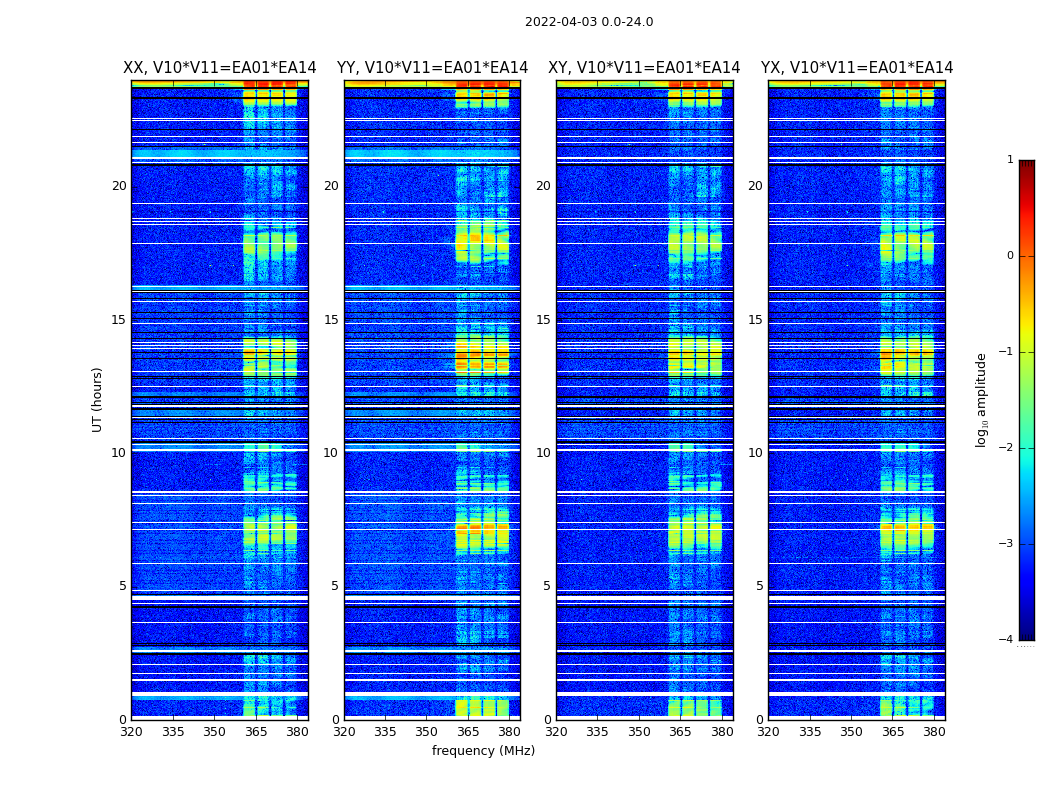1050x800 pixels.
Task: Click the YX, V10*V11=EA01*EA14 title
Action: coord(857,68)
